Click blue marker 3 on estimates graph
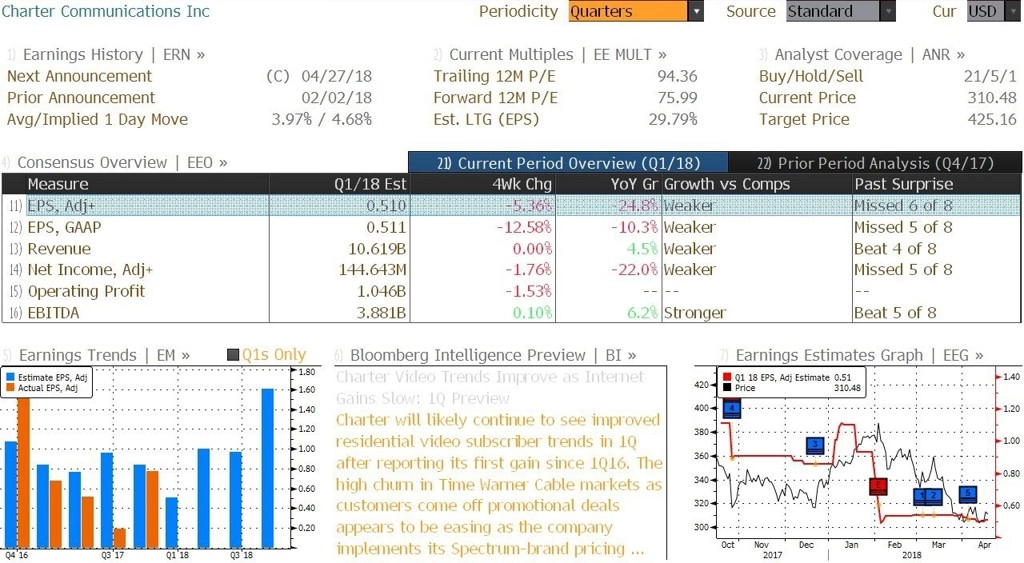 click(815, 445)
